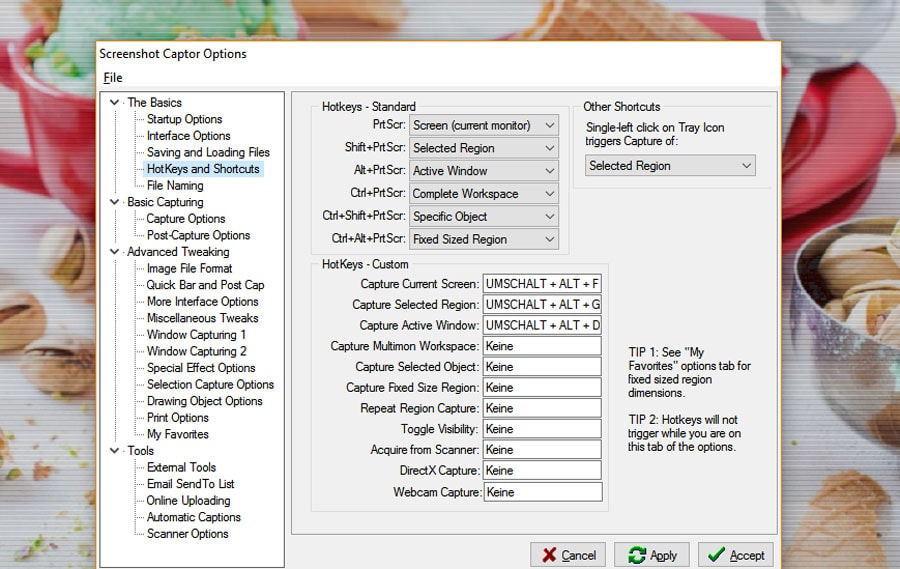Screen dimensions: 900x569
Task: Open the File menu
Action: click(112, 78)
